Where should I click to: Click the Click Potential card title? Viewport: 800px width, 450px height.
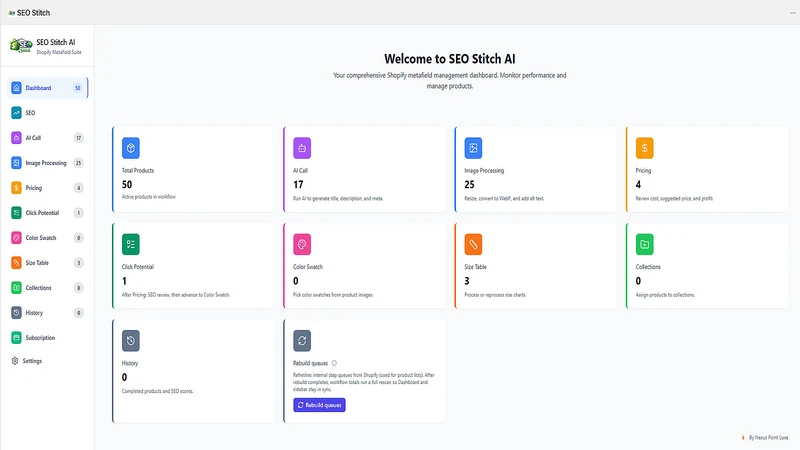(x=138, y=267)
